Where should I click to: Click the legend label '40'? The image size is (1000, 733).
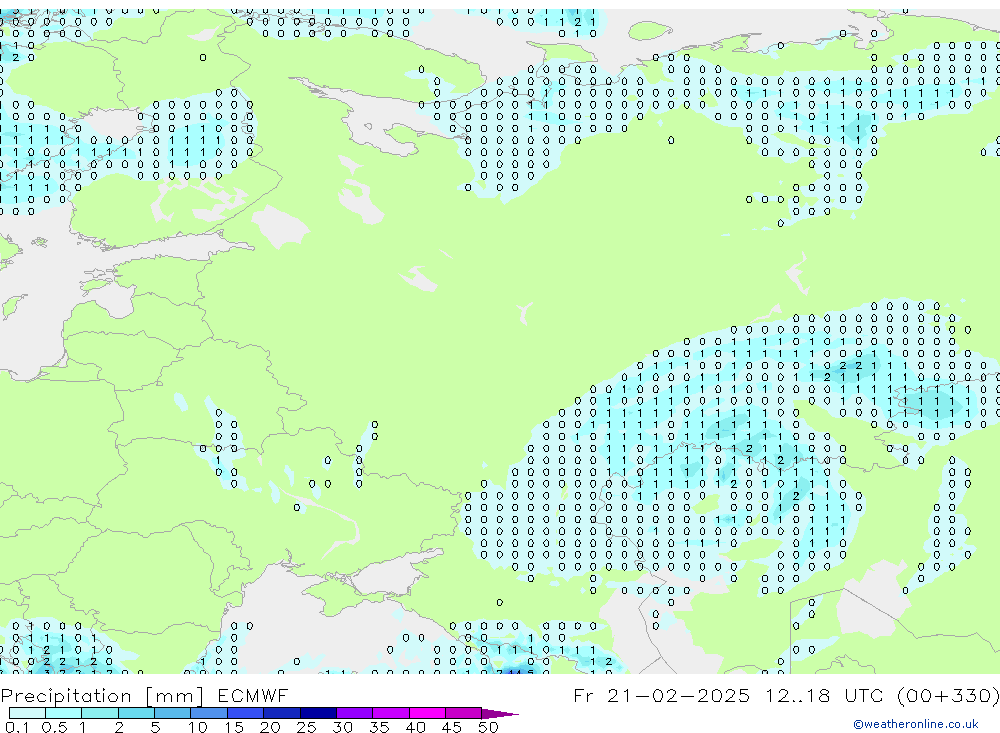[416, 727]
